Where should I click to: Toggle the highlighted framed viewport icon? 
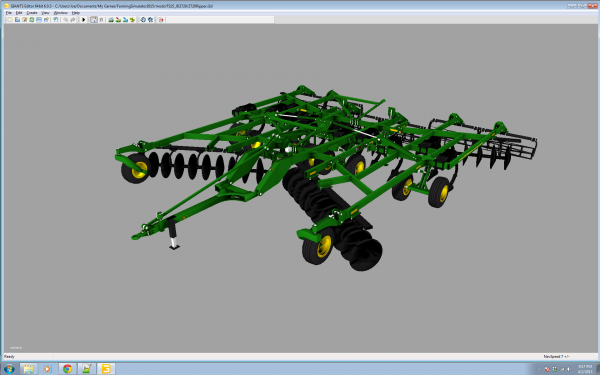94,20
